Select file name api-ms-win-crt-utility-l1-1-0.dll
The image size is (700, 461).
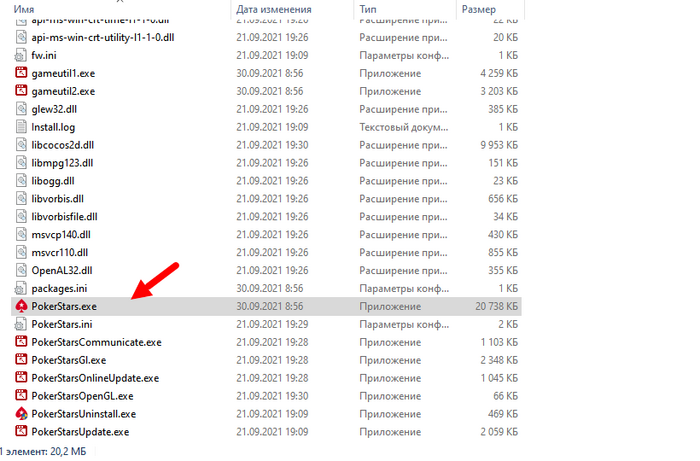(x=103, y=37)
